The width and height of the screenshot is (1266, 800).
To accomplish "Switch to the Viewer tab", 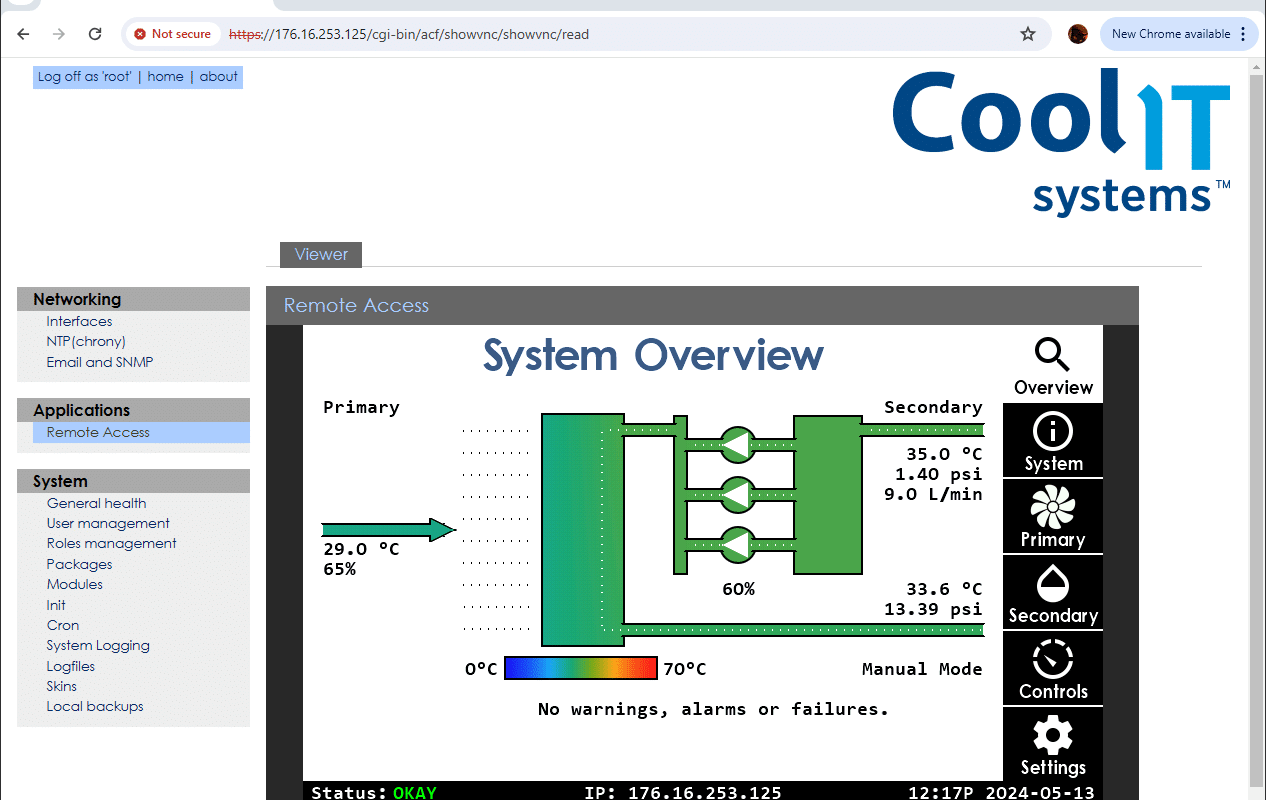I will [321, 255].
